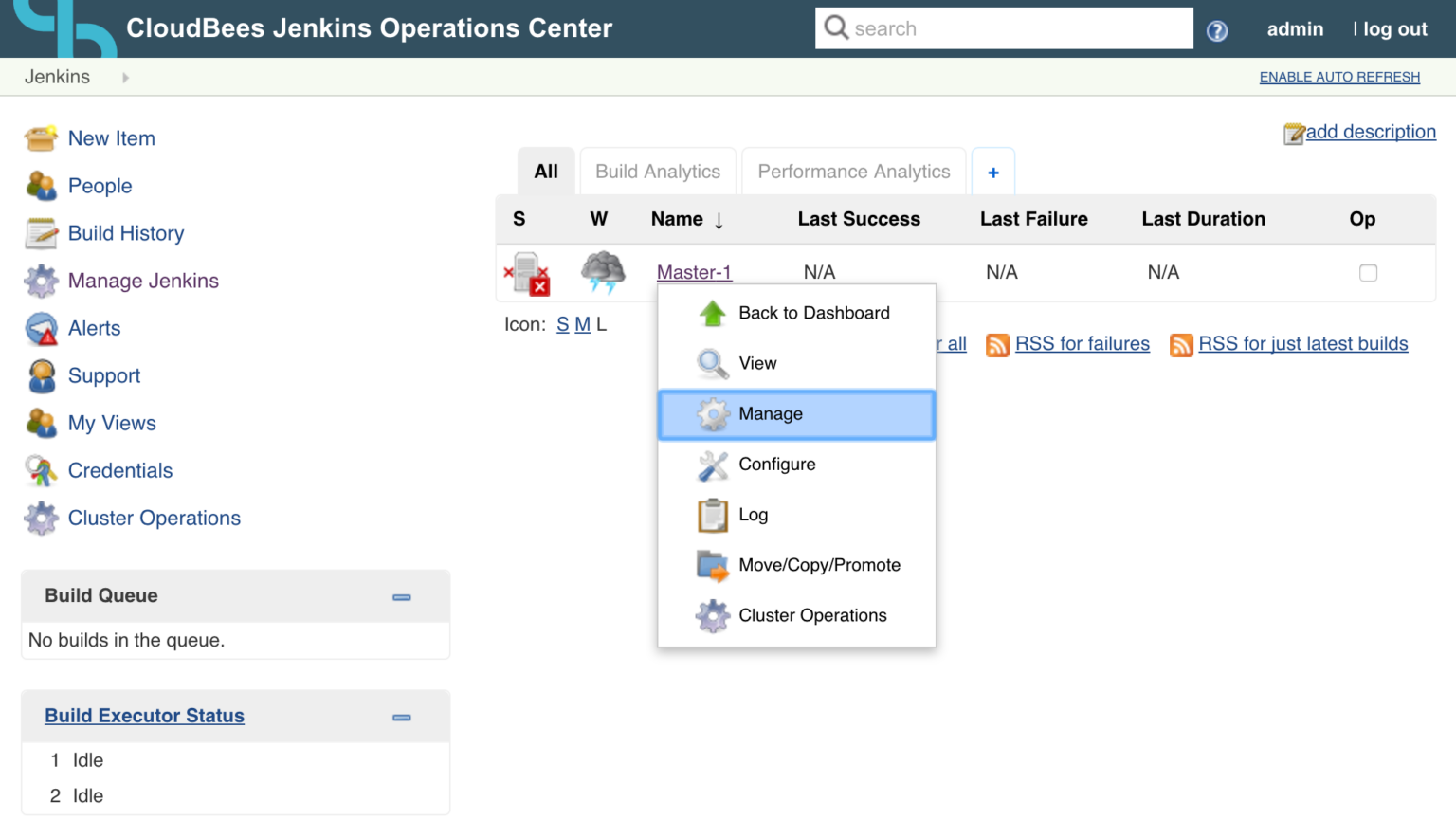Image resolution: width=1456 pixels, height=820 pixels.
Task: Click the RSS for failures feed icon
Action: point(997,344)
